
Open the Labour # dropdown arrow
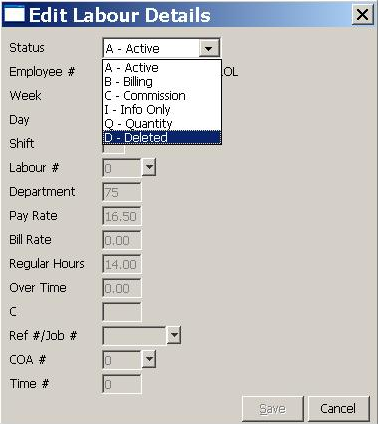[149, 168]
